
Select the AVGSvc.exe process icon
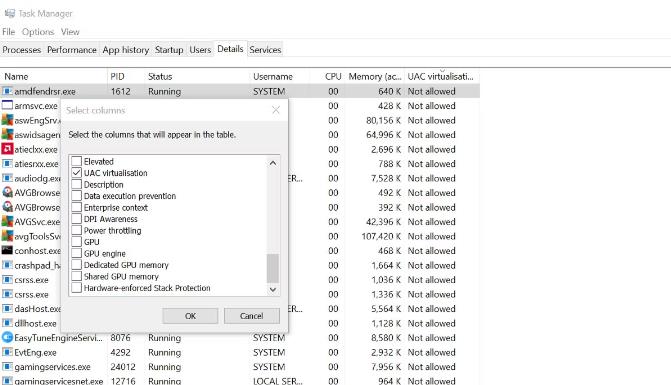tap(7, 222)
